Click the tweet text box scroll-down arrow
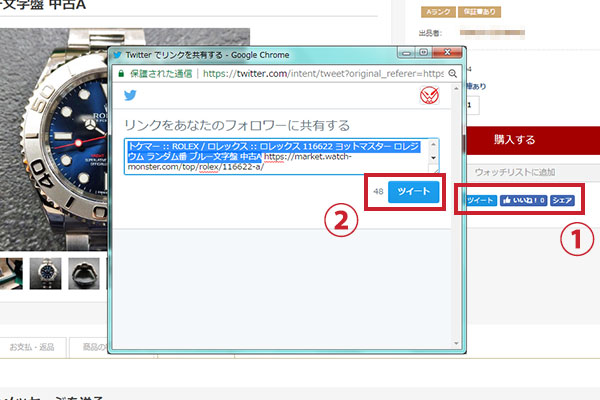Viewport: 600px width, 400px height. (433, 158)
